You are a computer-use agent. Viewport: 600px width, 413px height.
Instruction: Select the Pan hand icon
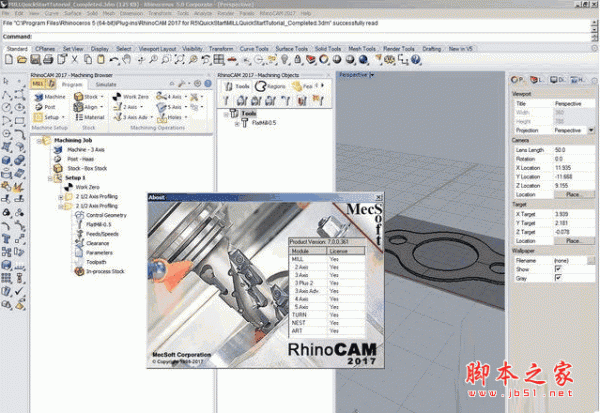click(x=127, y=60)
